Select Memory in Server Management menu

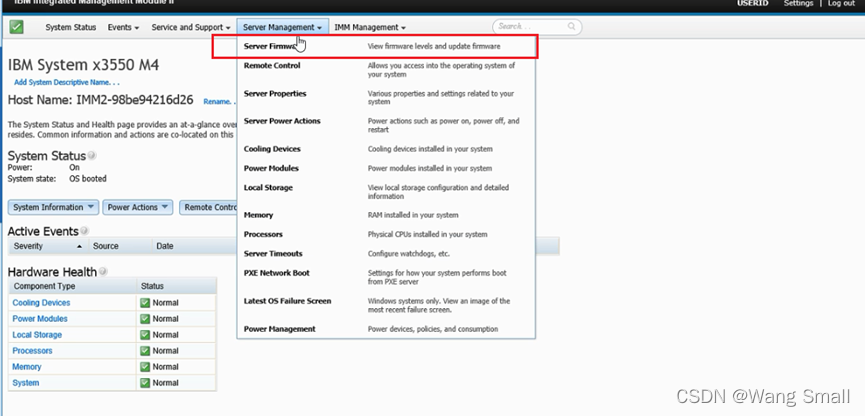[x=258, y=215]
